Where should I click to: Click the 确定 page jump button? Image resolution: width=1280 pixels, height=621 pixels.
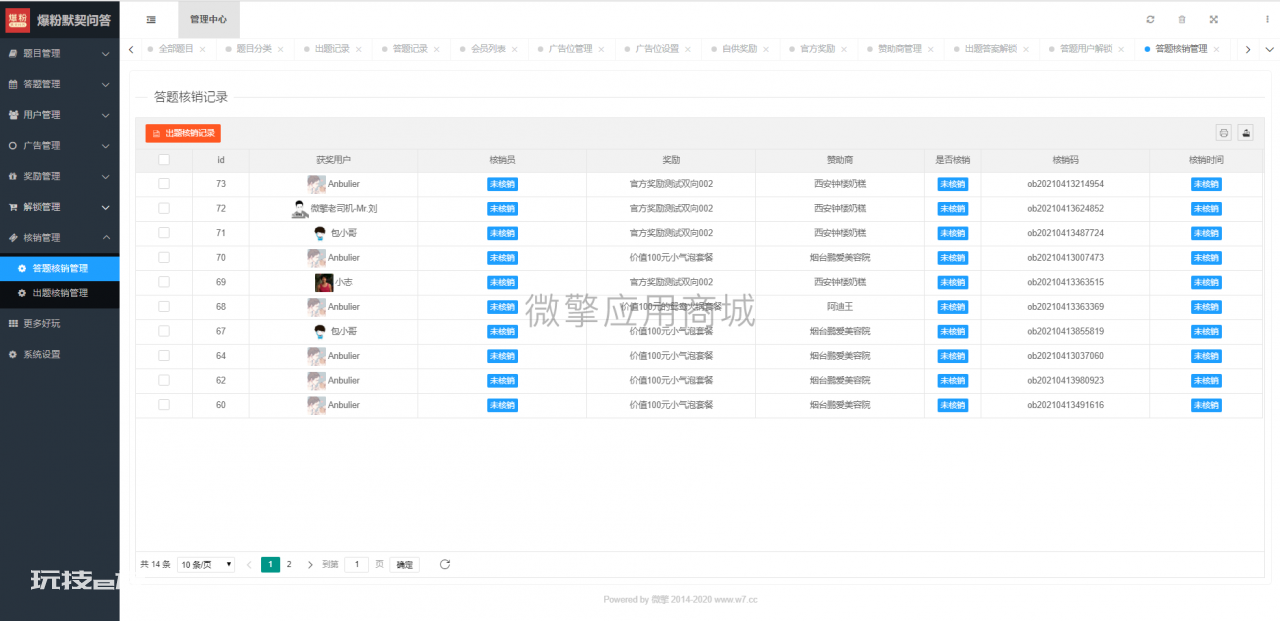404,564
